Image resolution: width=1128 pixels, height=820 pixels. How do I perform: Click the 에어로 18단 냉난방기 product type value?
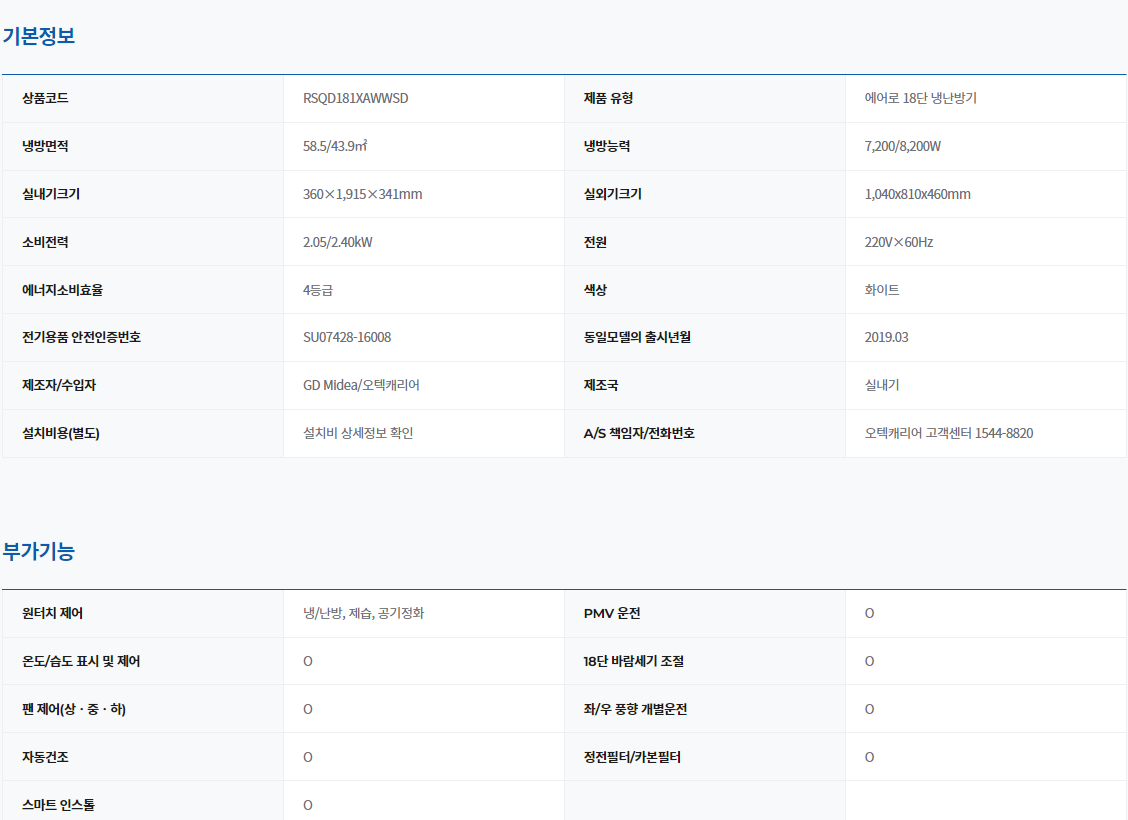[920, 98]
